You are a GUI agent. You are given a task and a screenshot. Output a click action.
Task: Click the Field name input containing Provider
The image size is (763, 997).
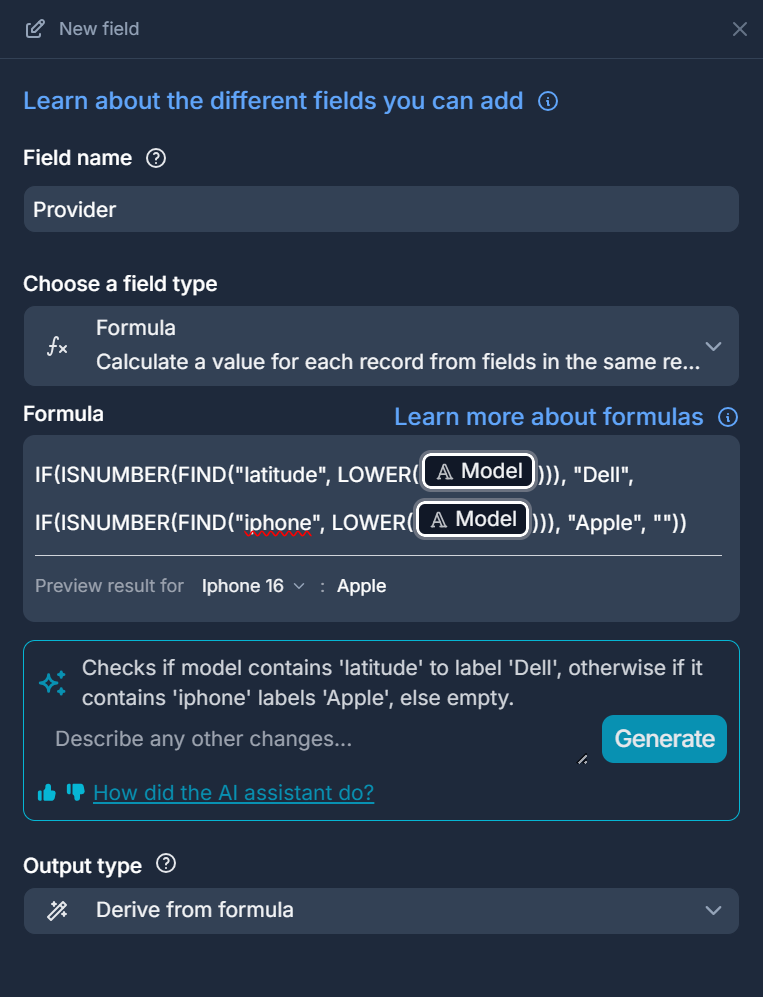[381, 209]
